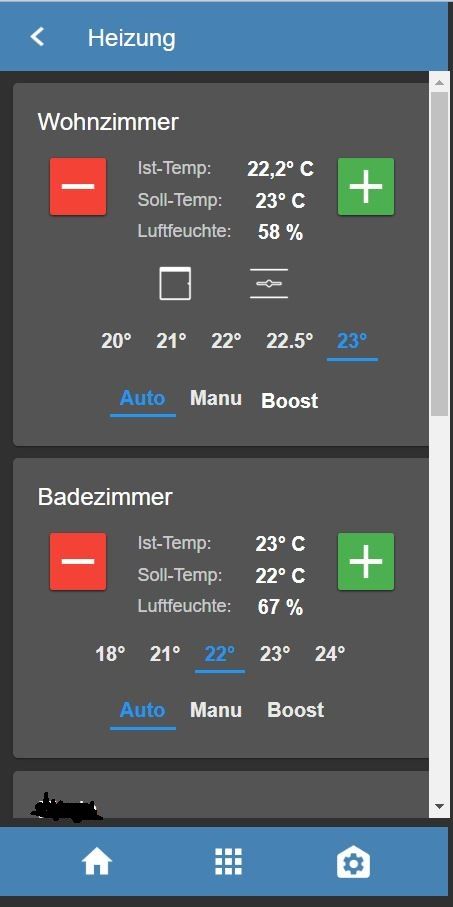Activate Boost mode for Badezimmer
This screenshot has width=453, height=907.
(x=296, y=710)
